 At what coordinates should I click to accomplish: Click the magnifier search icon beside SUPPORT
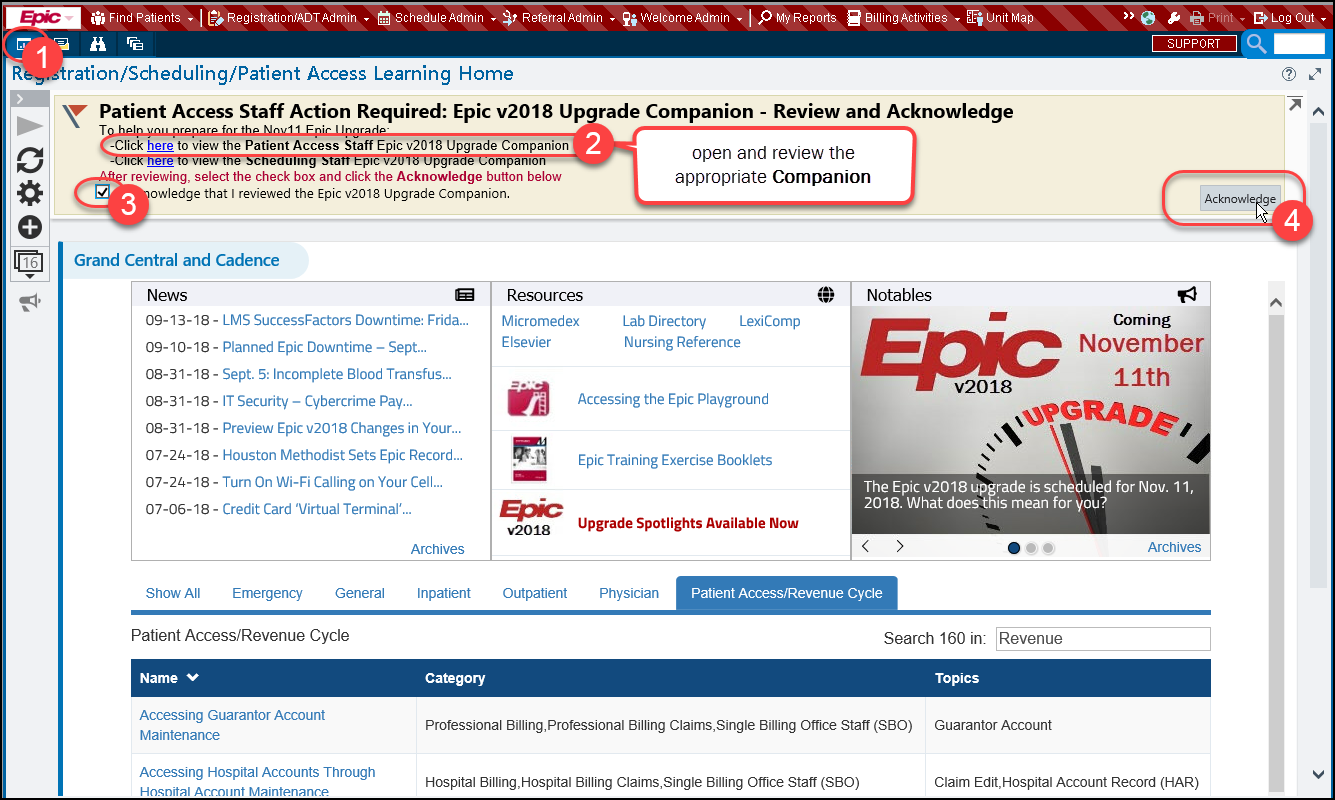1256,44
